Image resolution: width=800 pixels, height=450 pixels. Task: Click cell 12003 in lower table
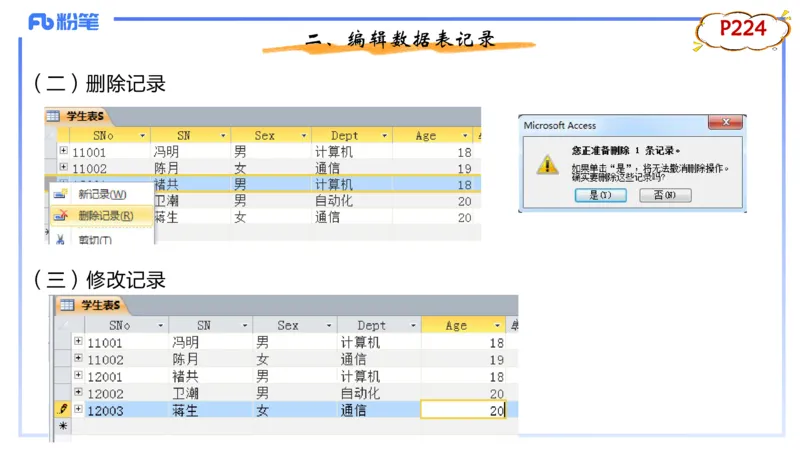tap(105, 411)
